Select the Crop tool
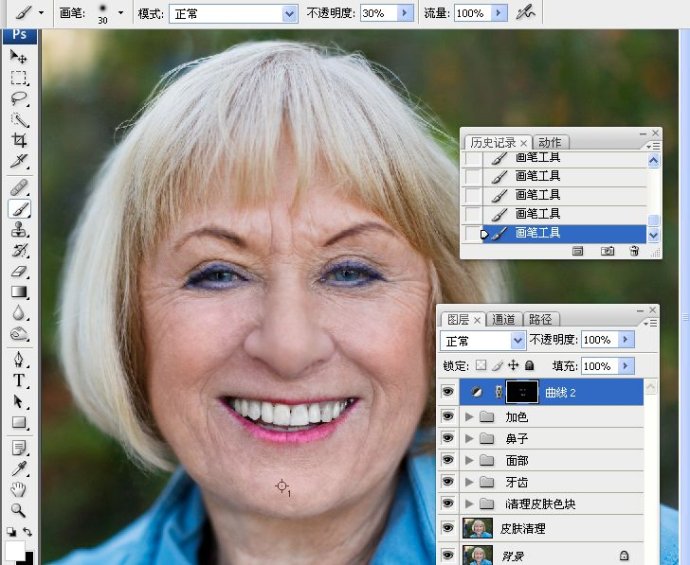 pos(18,140)
